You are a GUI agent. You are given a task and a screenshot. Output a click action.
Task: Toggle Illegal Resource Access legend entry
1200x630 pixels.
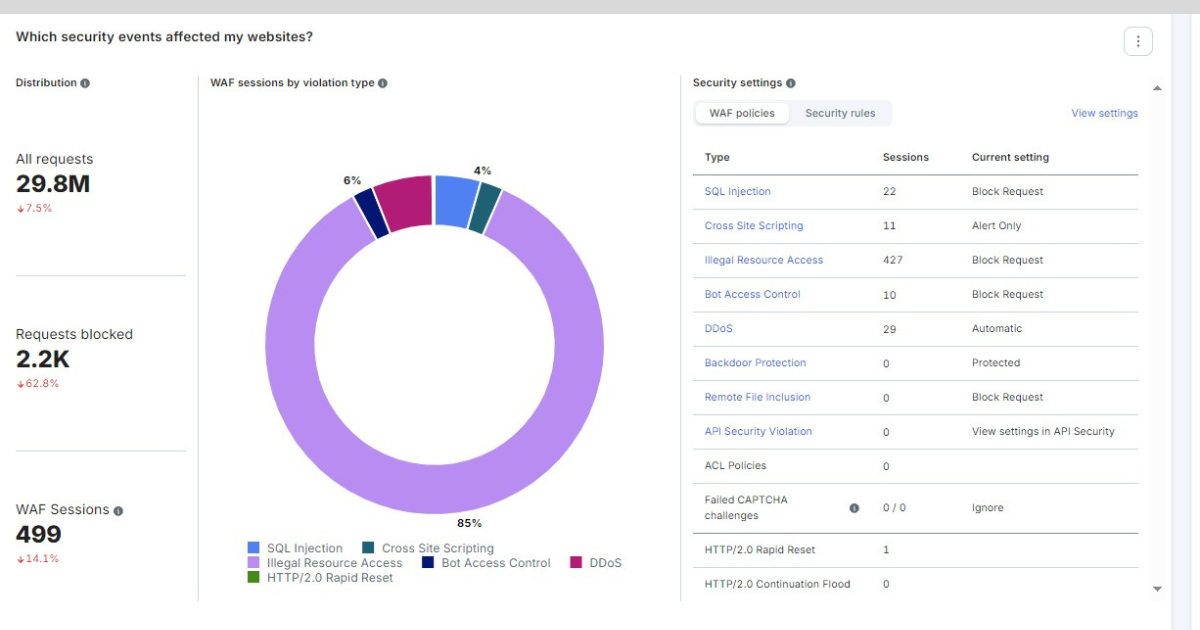[325, 563]
